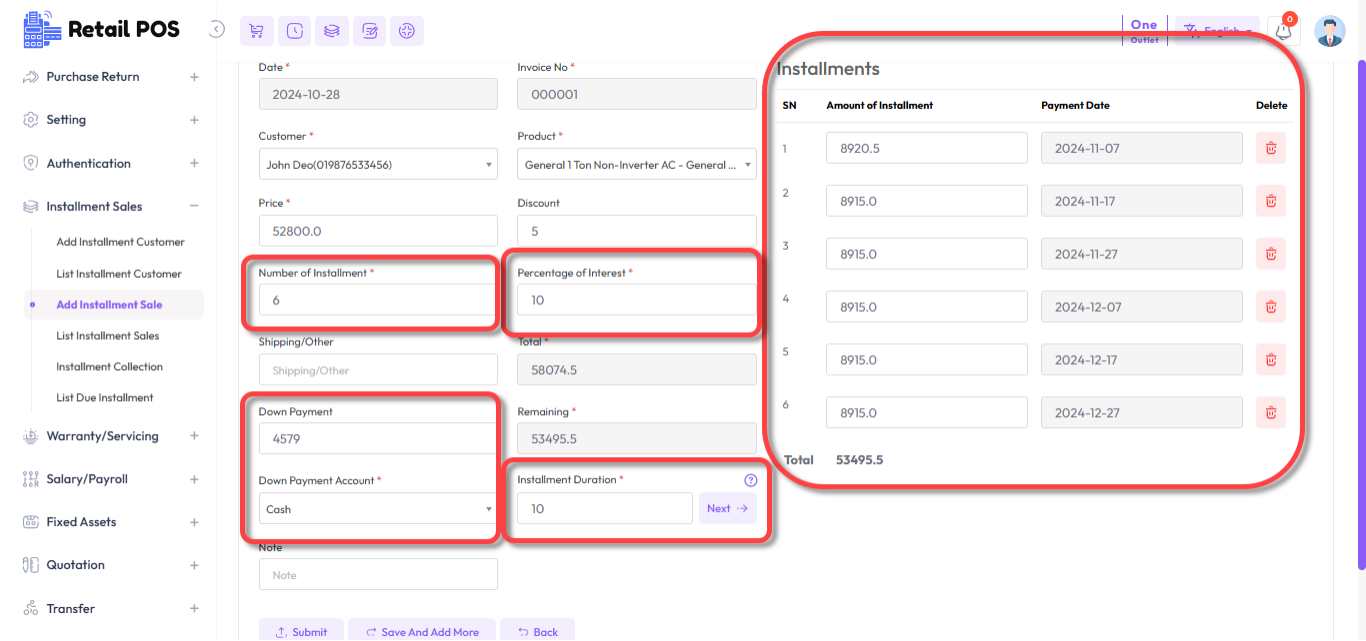
Task: Open the Product dropdown
Action: [636, 165]
